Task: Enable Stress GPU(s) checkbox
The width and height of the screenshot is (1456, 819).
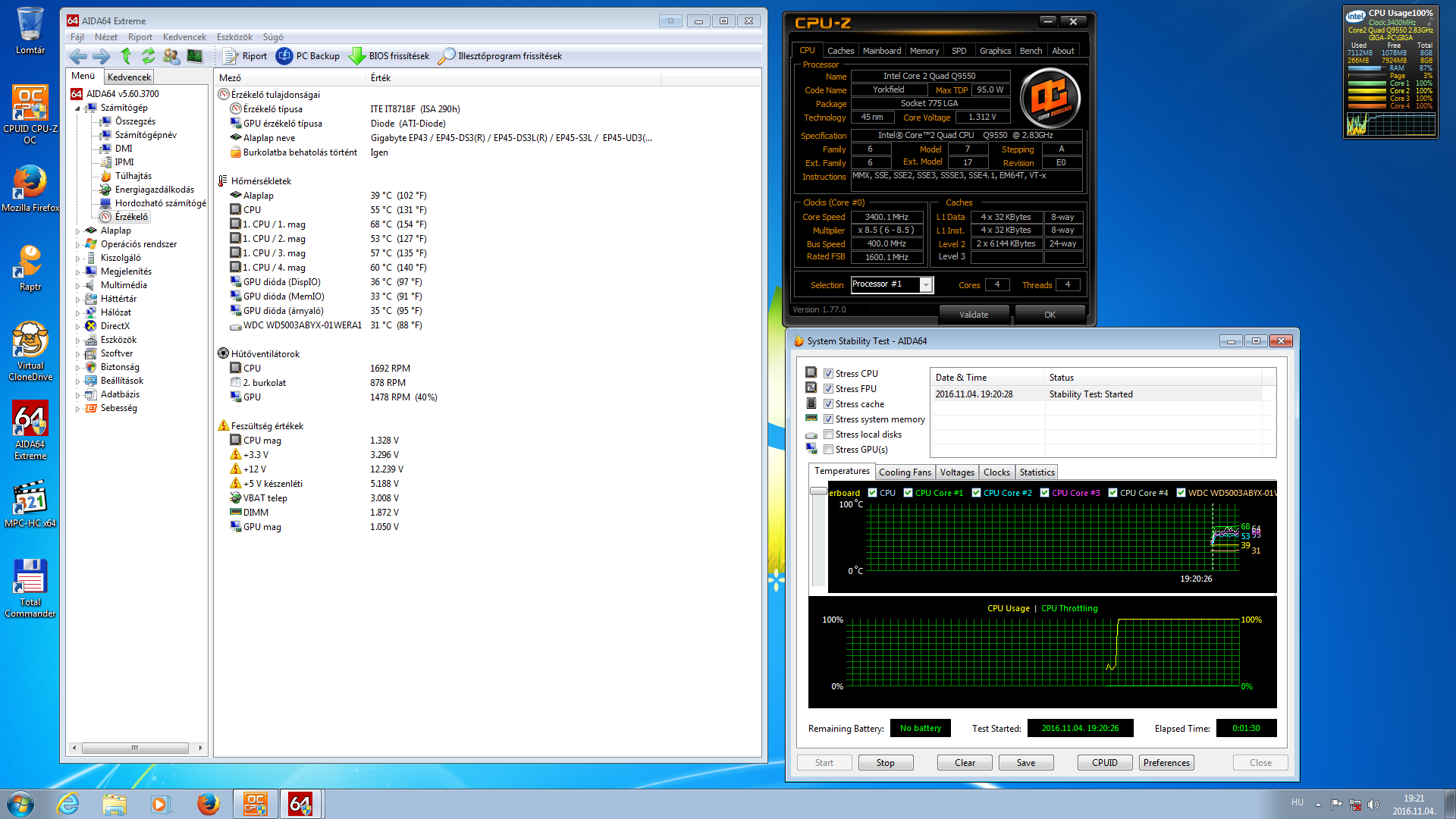Action: pyautogui.click(x=829, y=450)
